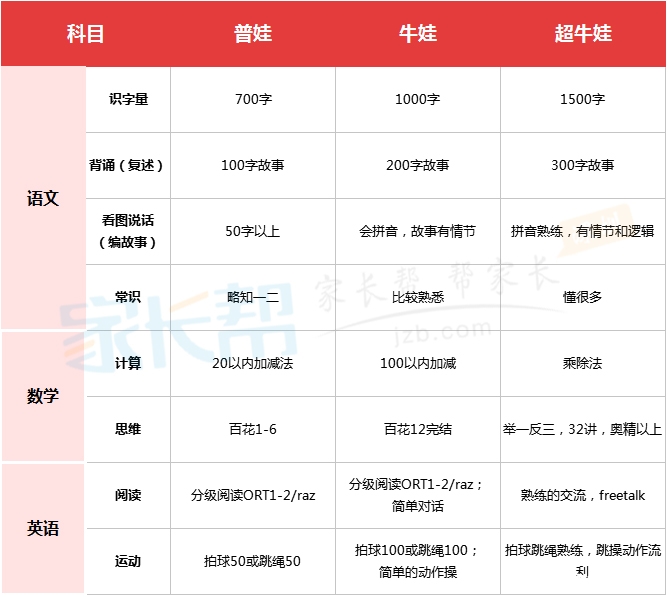Select the 100字故事 cell
The width and height of the screenshot is (668, 597).
[253, 165]
